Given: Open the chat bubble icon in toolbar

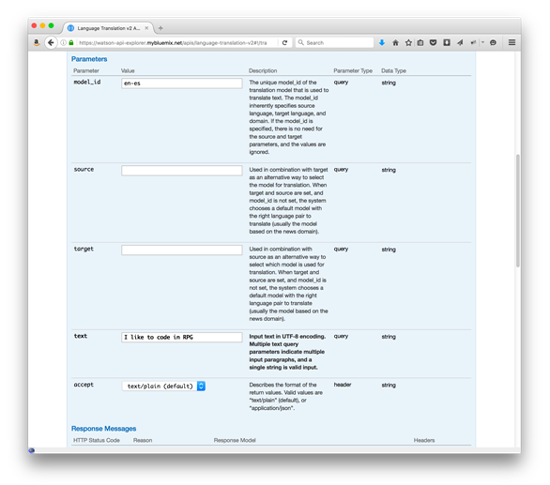Looking at the screenshot, I should [x=493, y=42].
